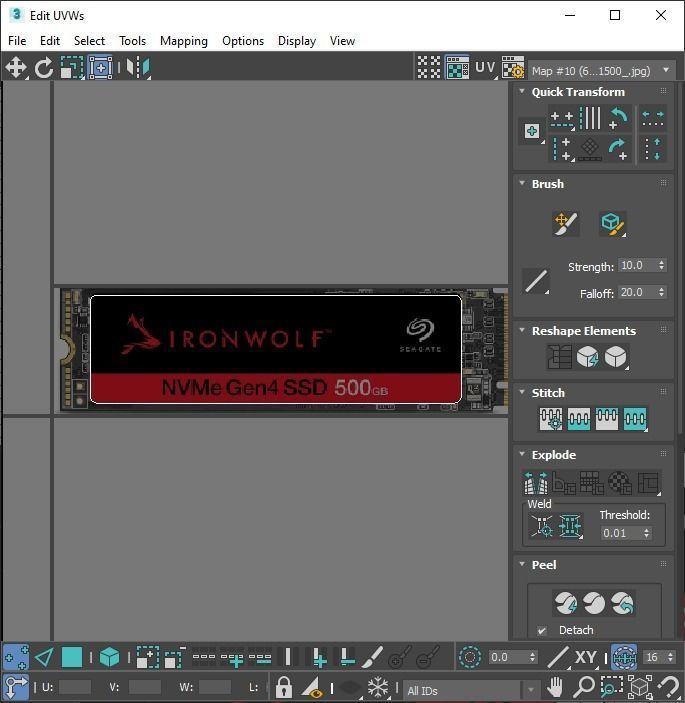Click the Pan View hand icon
The image size is (685, 703).
pyautogui.click(x=555, y=686)
